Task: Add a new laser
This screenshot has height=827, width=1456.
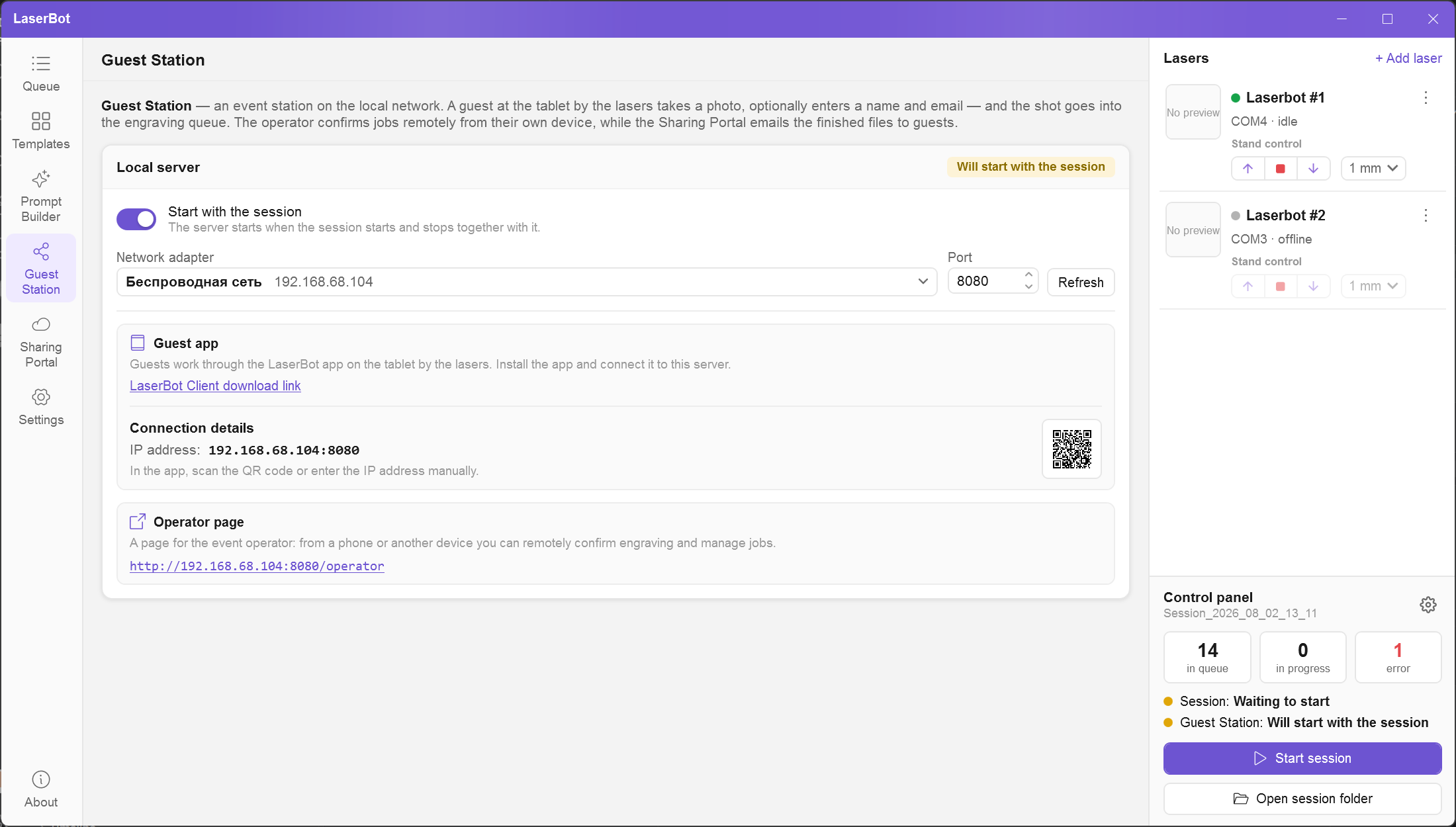Action: pyautogui.click(x=1408, y=58)
